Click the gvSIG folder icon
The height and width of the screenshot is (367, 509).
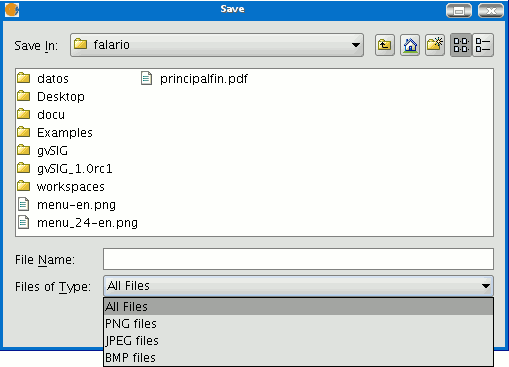click(x=24, y=150)
